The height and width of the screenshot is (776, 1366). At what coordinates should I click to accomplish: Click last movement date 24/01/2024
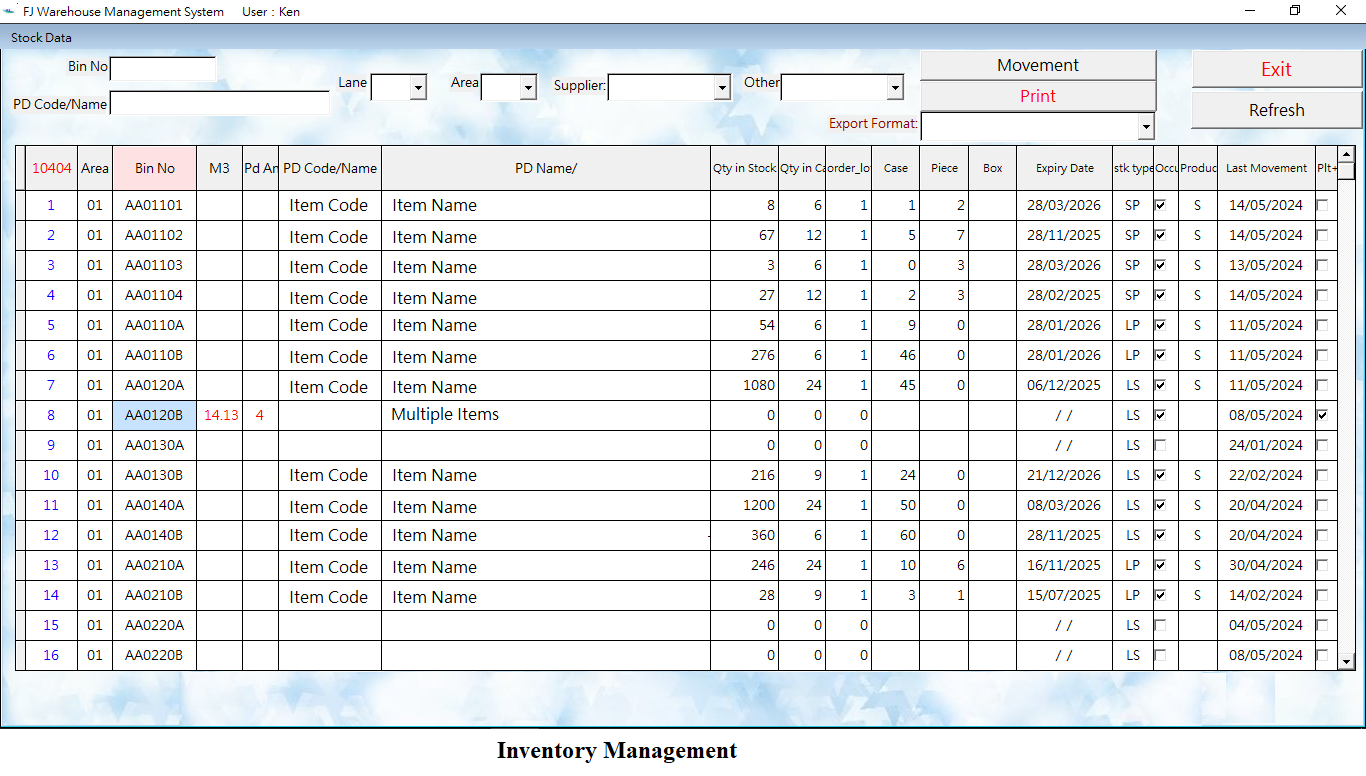pyautogui.click(x=1266, y=445)
